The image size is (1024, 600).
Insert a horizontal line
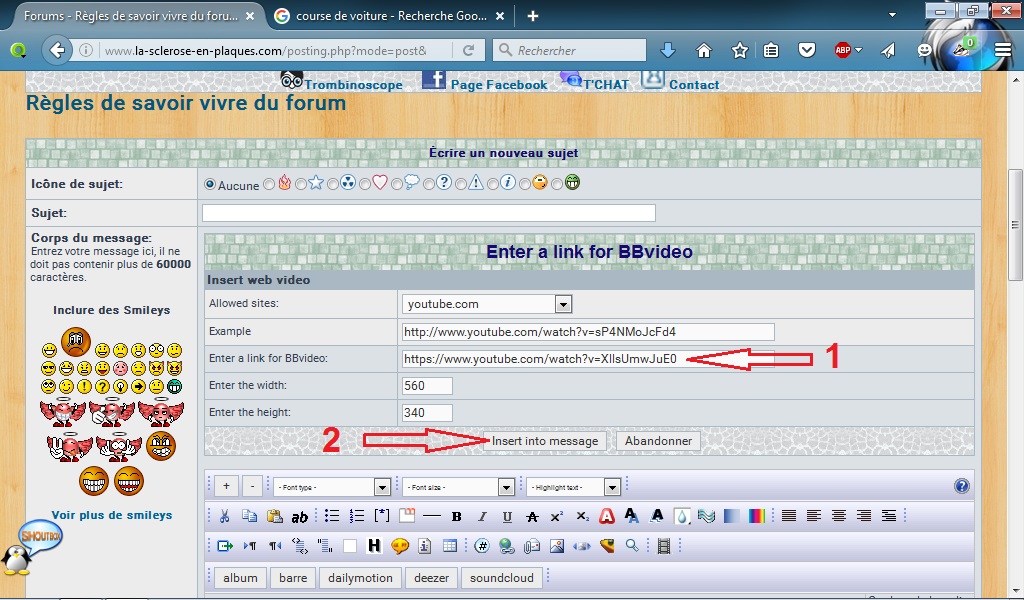[x=432, y=516]
